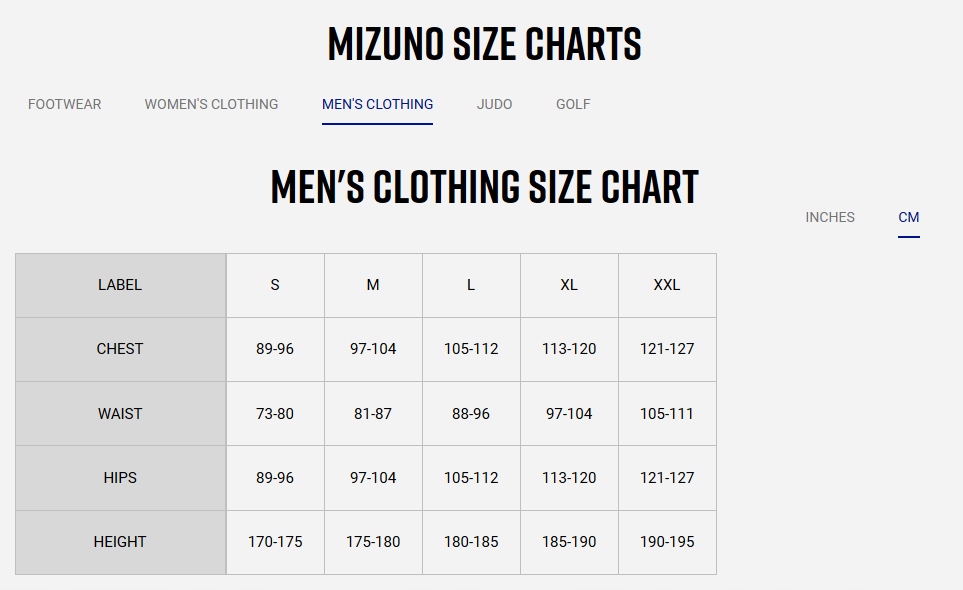Click the L height value 180-185

(471, 541)
